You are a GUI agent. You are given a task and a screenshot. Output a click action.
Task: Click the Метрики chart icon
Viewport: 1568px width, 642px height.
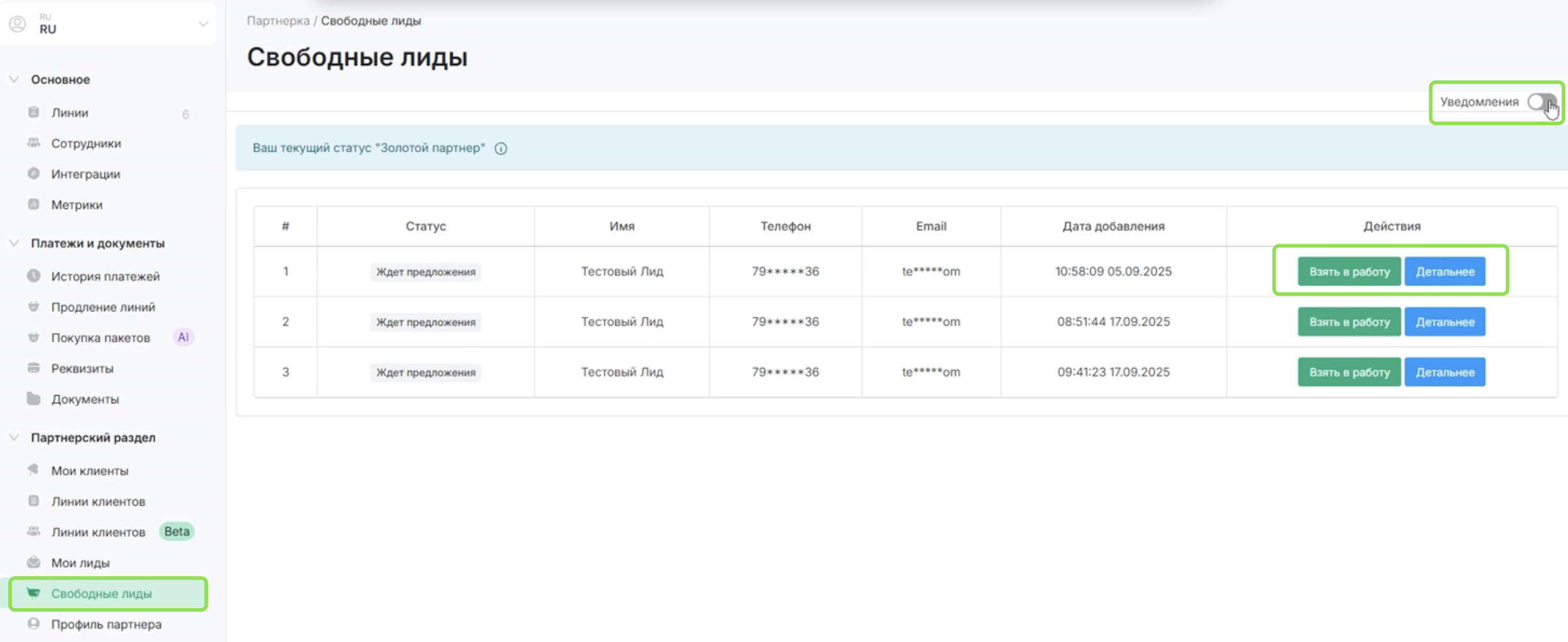pyautogui.click(x=34, y=205)
